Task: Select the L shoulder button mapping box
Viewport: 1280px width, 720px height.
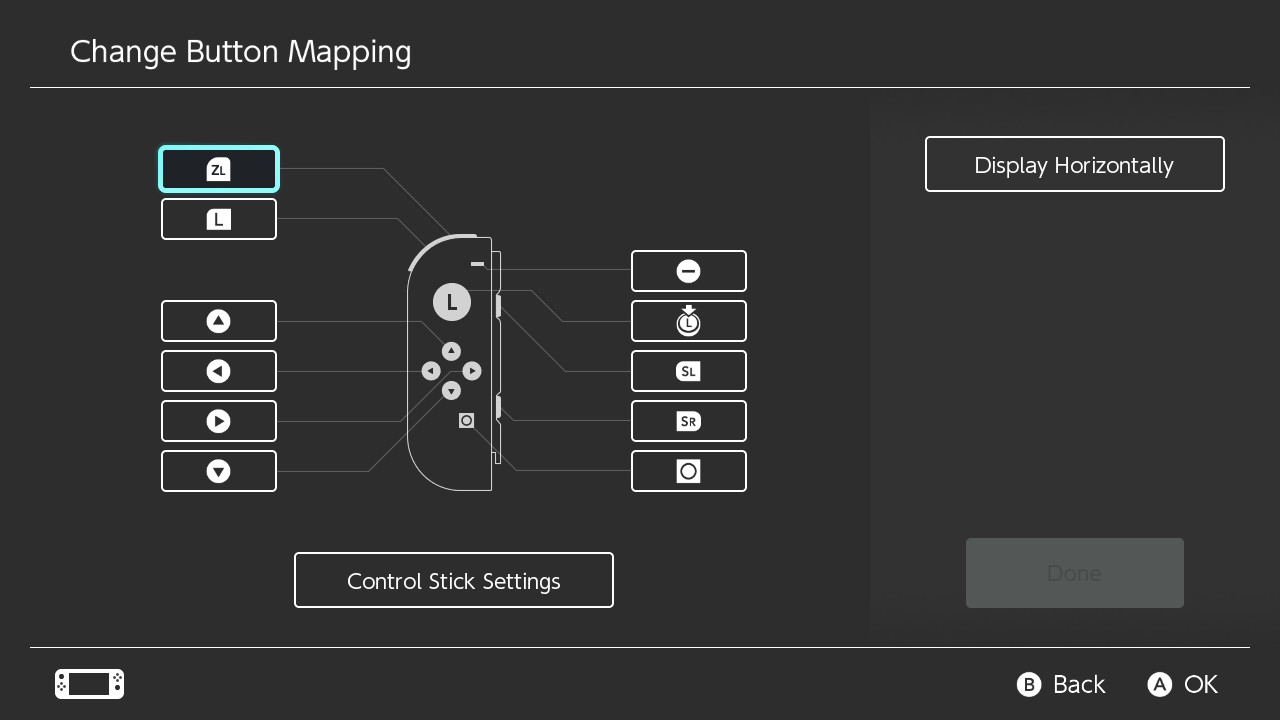Action: [x=218, y=219]
